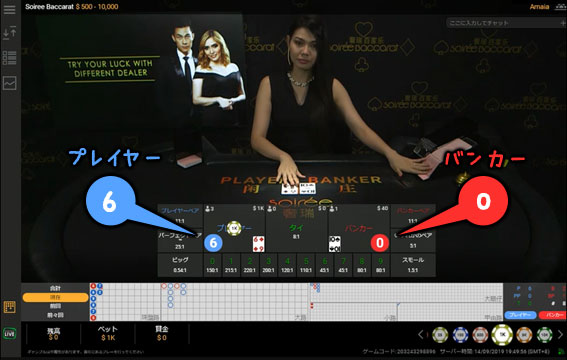Screen dimensions: 567x360
Task: Click the up/down arrows transfer icon
Action: [x=9, y=33]
